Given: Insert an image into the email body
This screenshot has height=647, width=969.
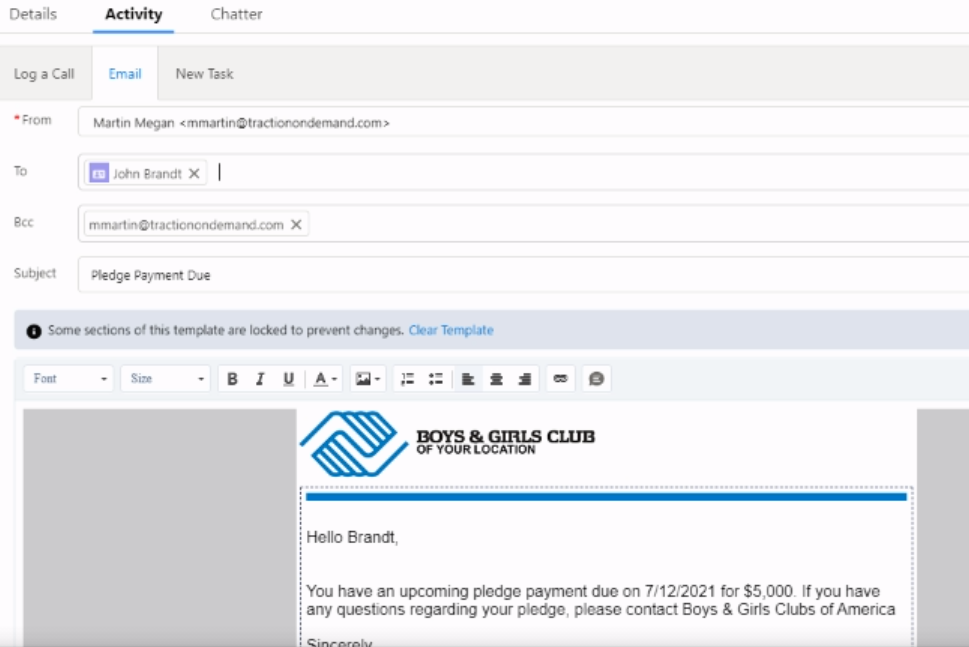Looking at the screenshot, I should pos(365,378).
